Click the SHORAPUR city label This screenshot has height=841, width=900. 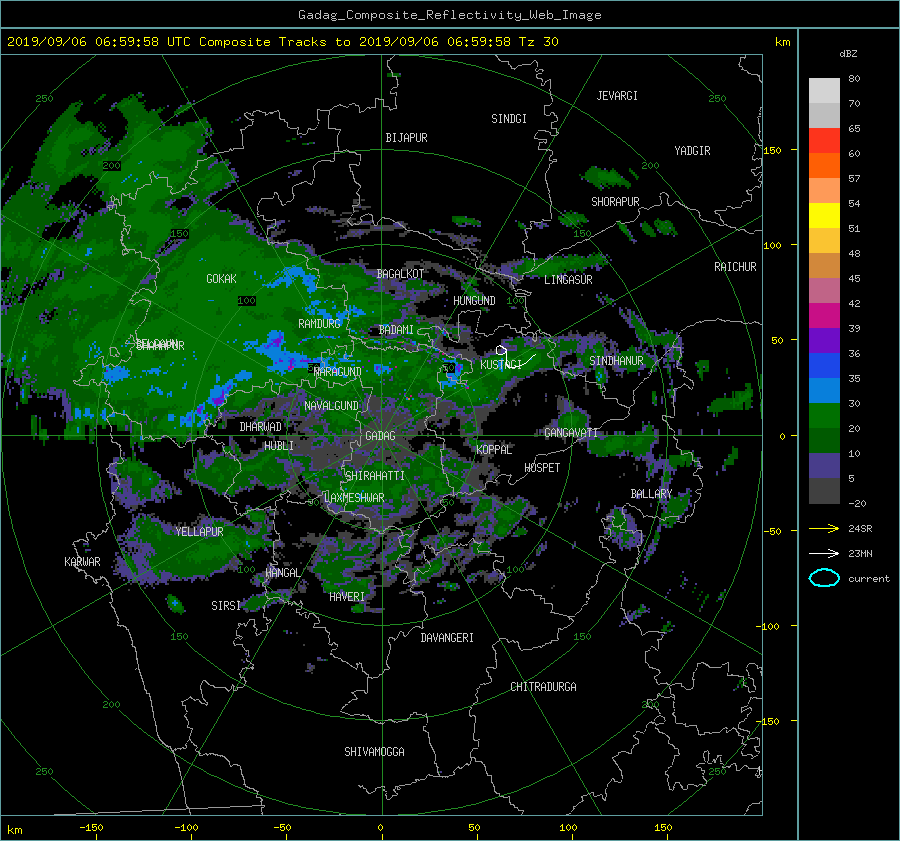(x=615, y=202)
